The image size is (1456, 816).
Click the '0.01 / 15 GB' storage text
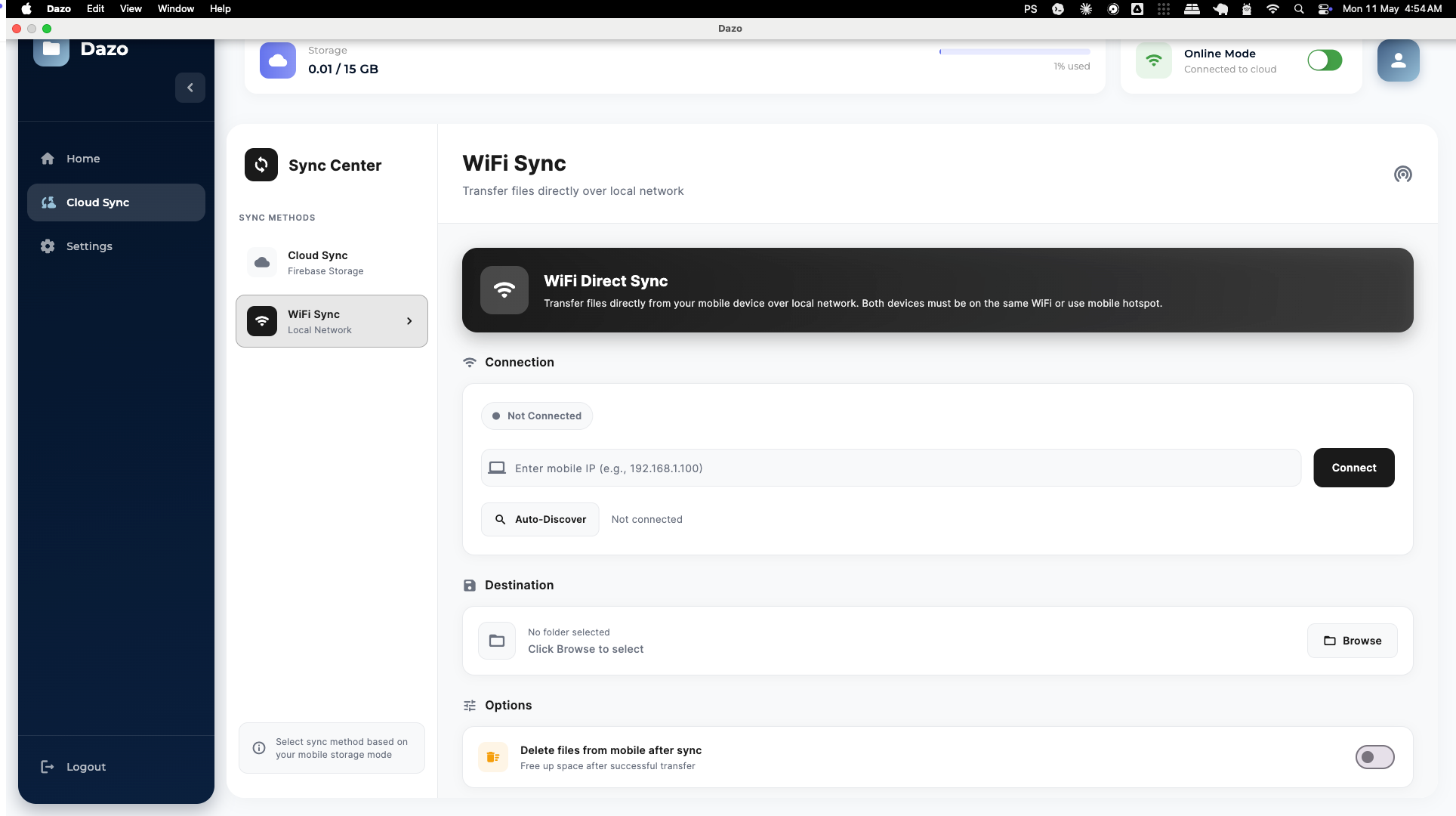pyautogui.click(x=343, y=69)
